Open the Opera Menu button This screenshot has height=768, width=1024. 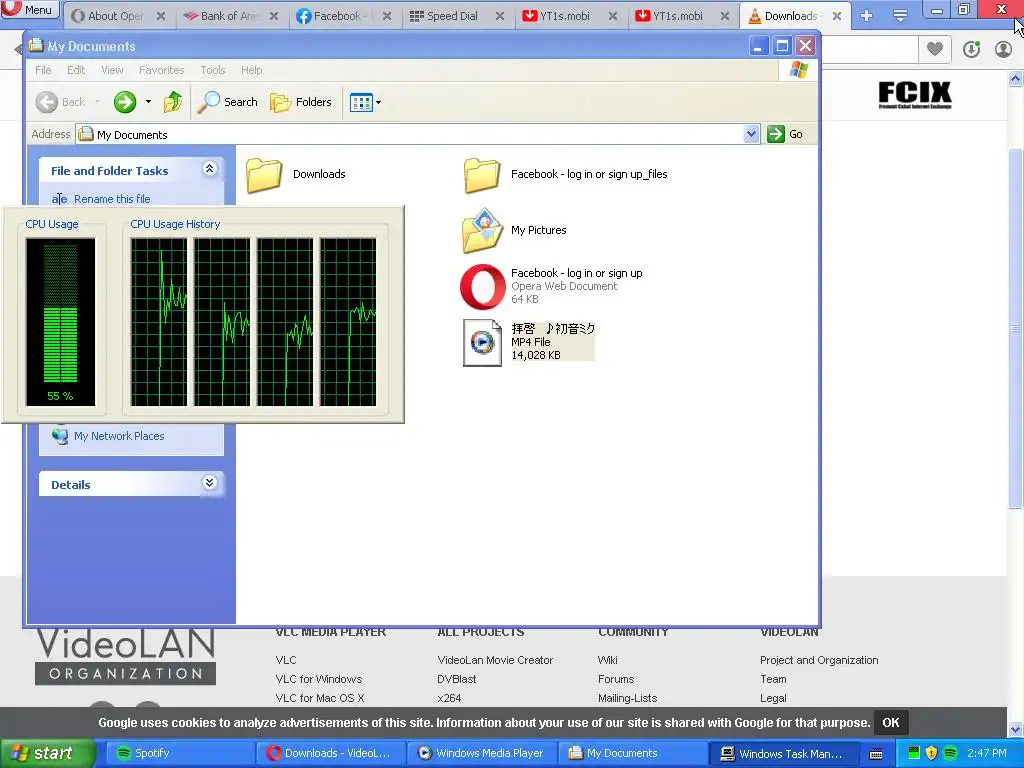point(29,9)
